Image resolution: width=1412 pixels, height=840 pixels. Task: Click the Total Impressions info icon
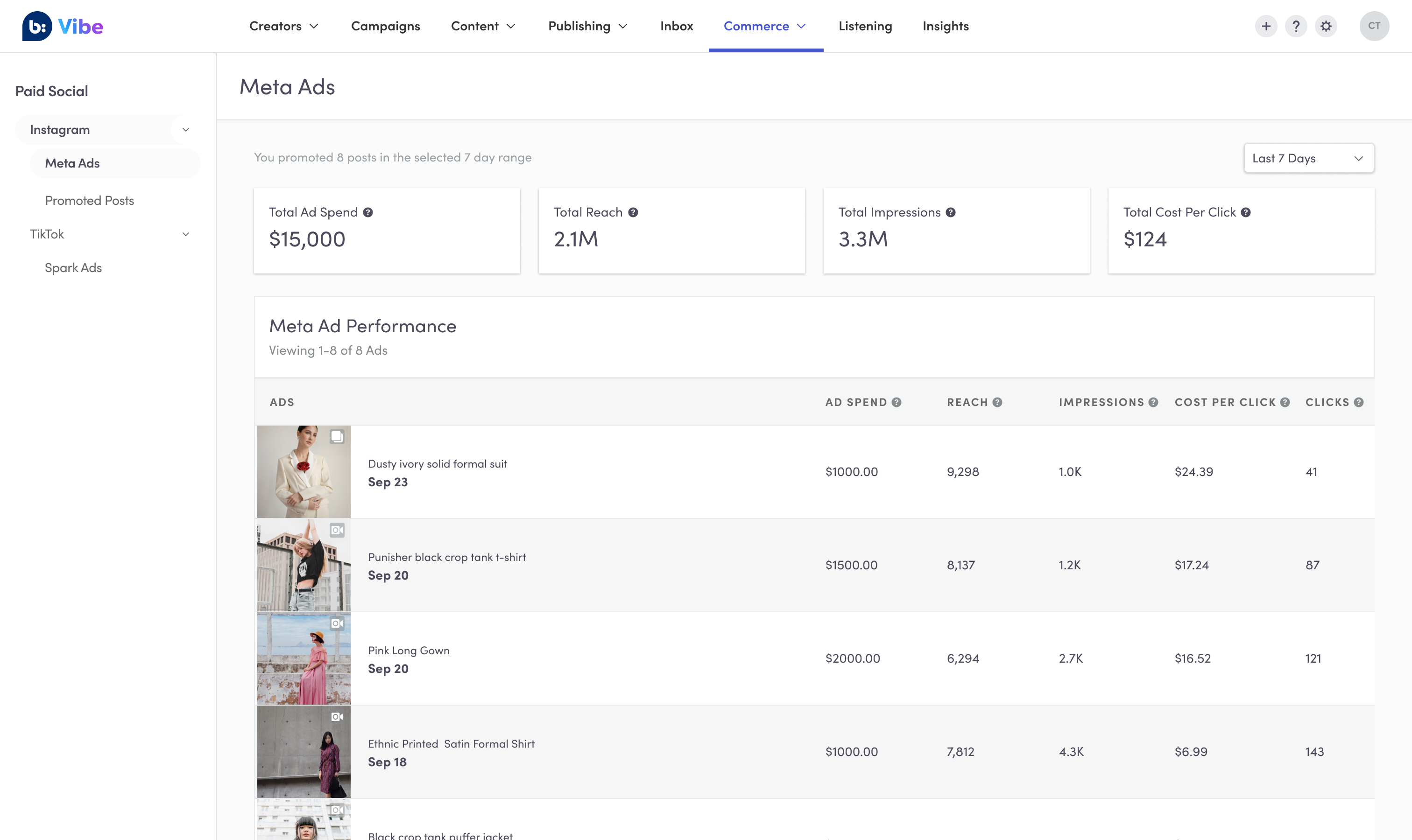tap(951, 212)
